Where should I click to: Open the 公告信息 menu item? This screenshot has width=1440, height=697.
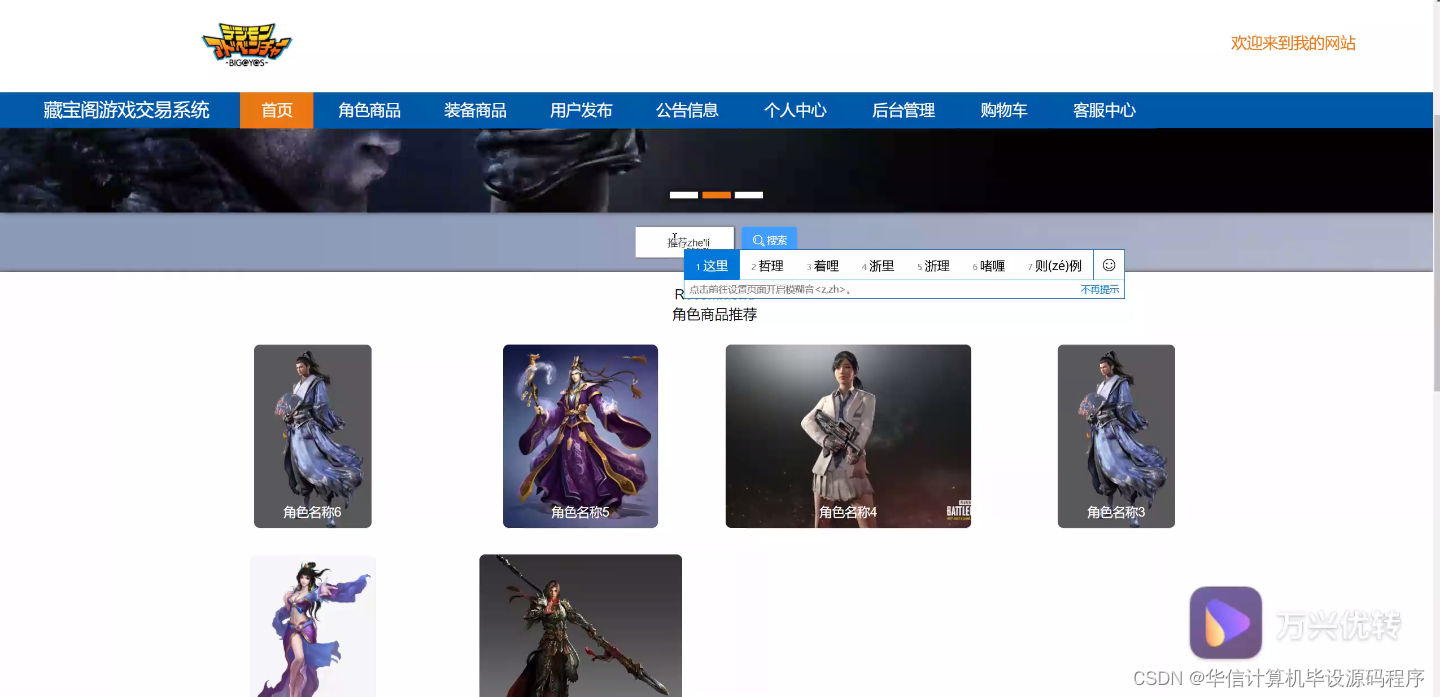[687, 110]
